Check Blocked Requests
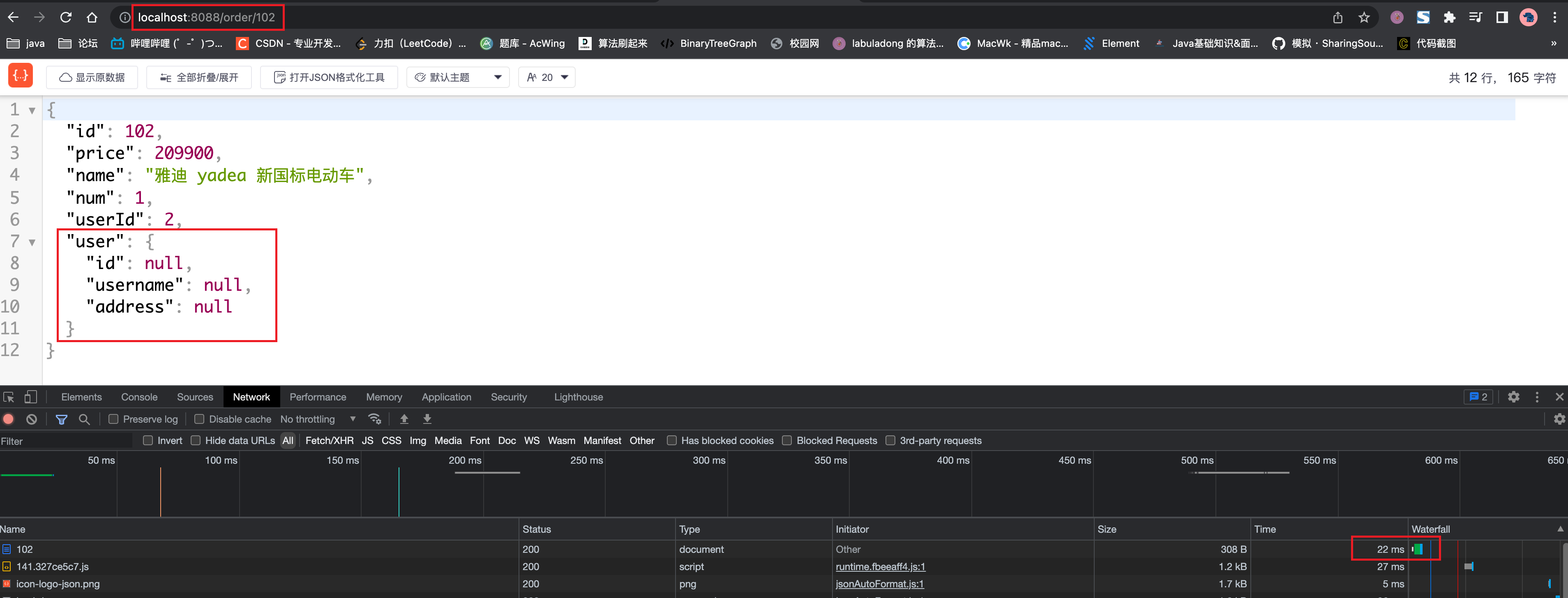 click(x=786, y=440)
